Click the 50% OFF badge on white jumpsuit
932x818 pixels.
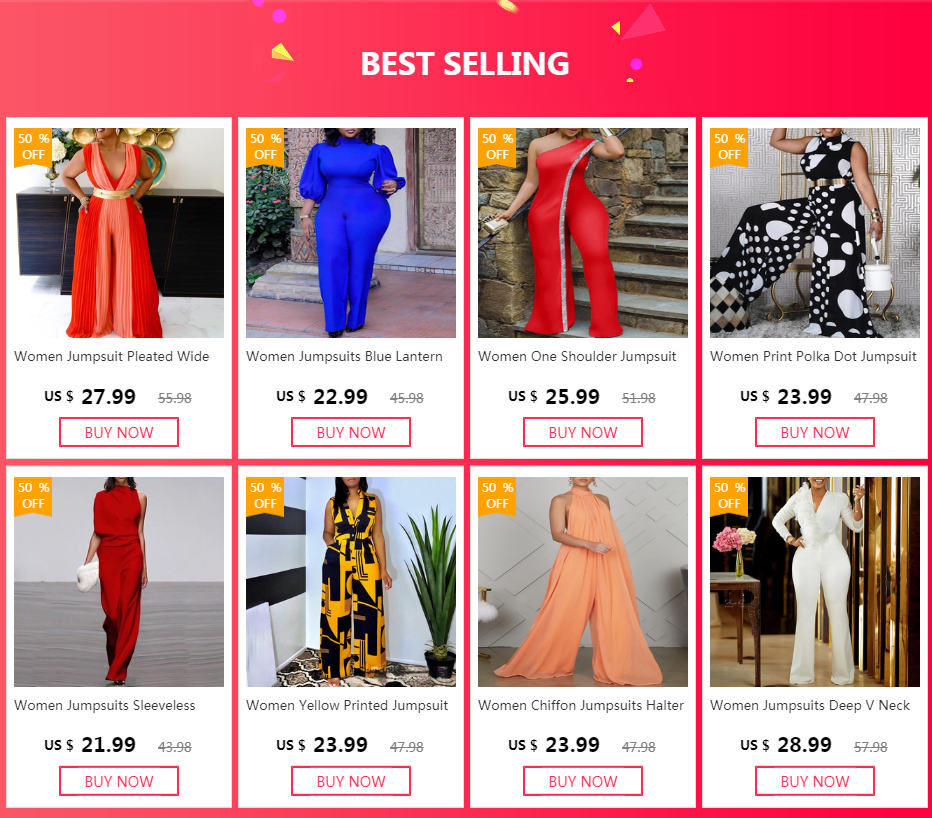729,496
